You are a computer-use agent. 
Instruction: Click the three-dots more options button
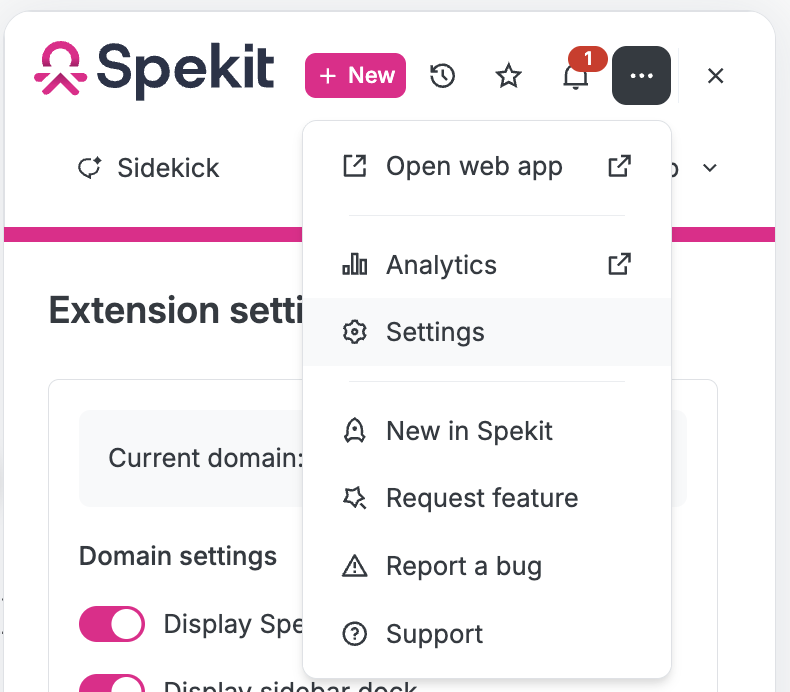(x=641, y=76)
